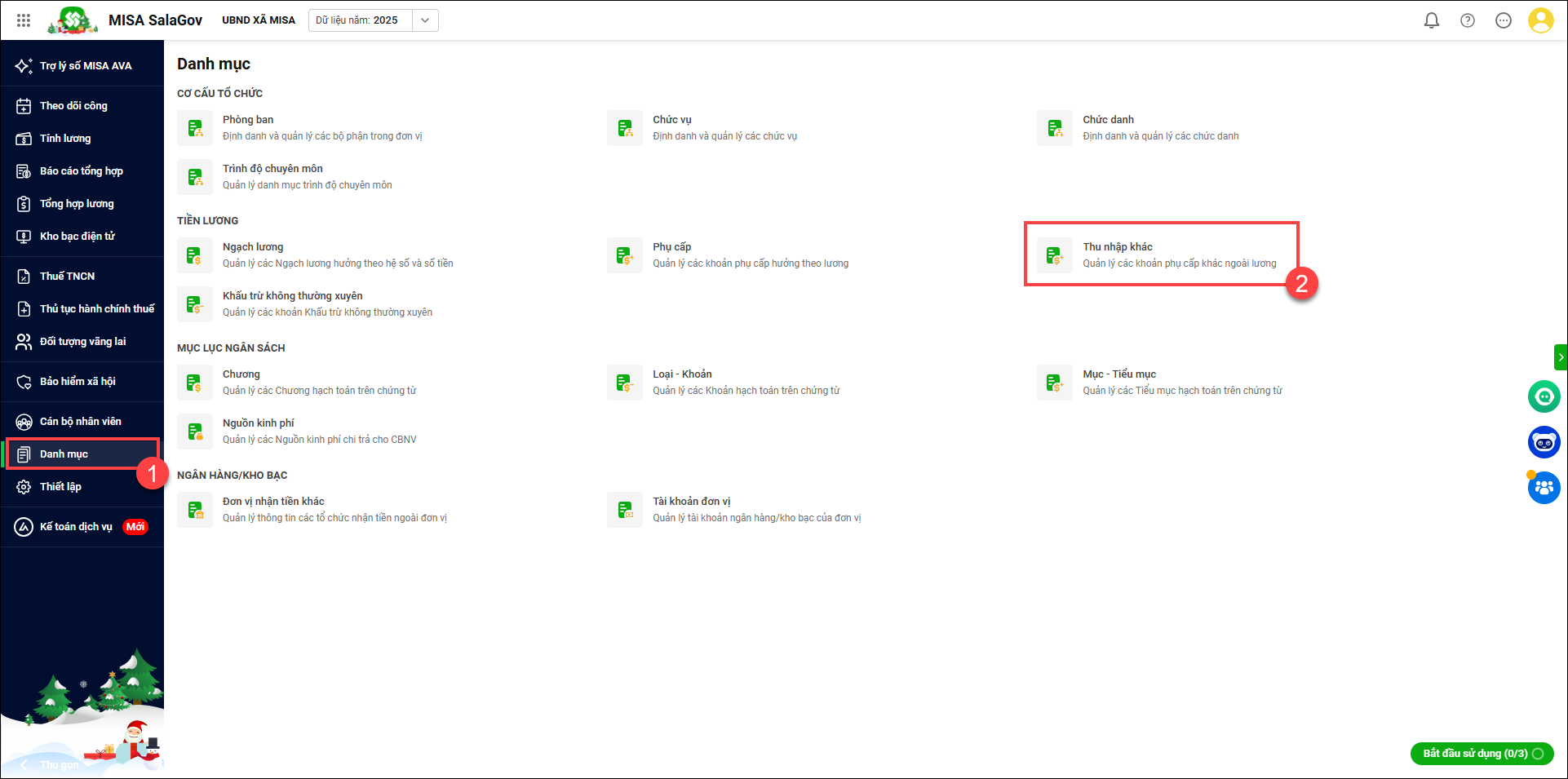This screenshot has height=779, width=1568.
Task: Open Tài khoản đơn vị category
Action: coord(691,502)
